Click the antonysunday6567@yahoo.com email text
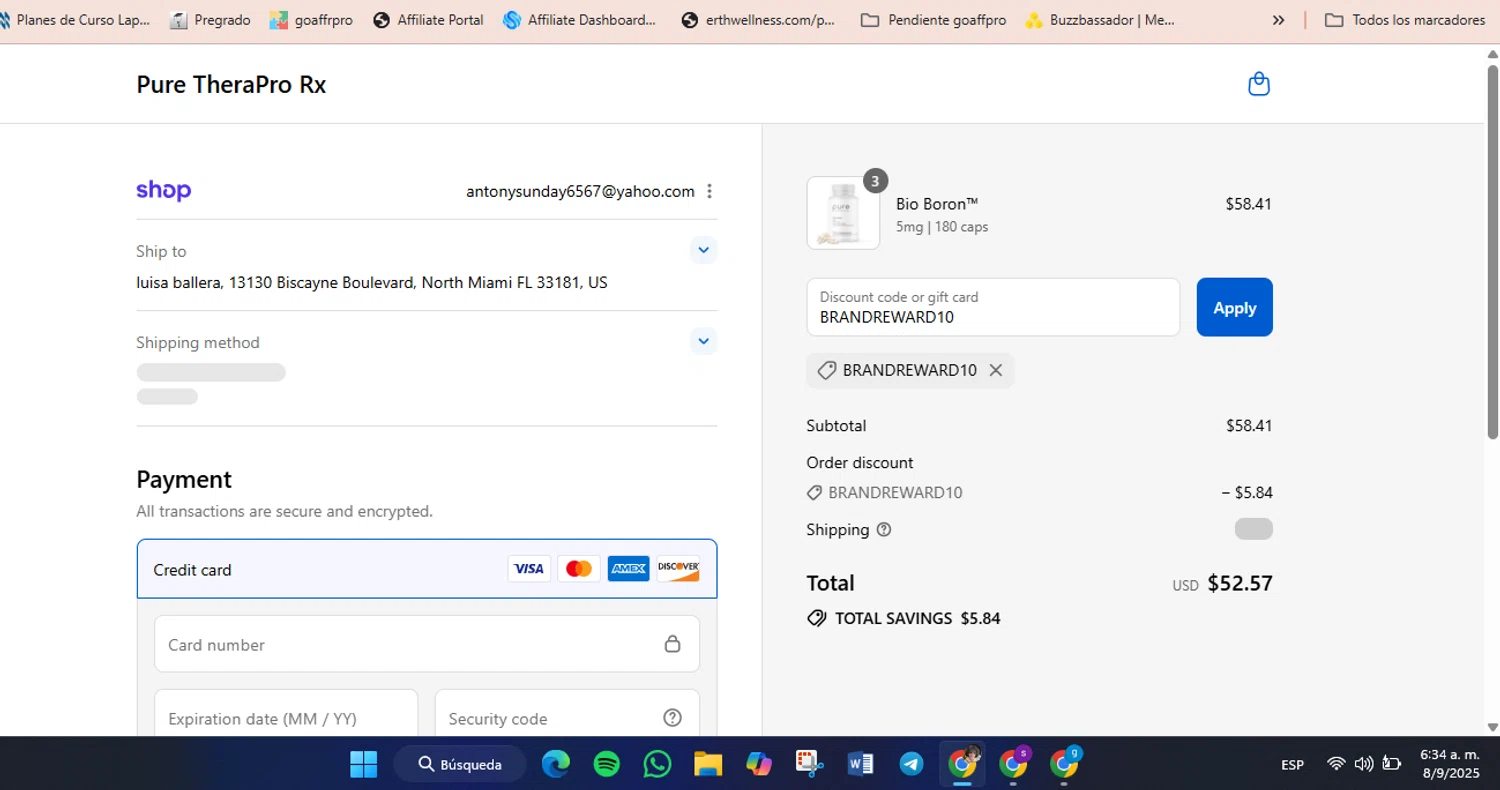Viewport: 1500px width, 790px height. [x=580, y=191]
